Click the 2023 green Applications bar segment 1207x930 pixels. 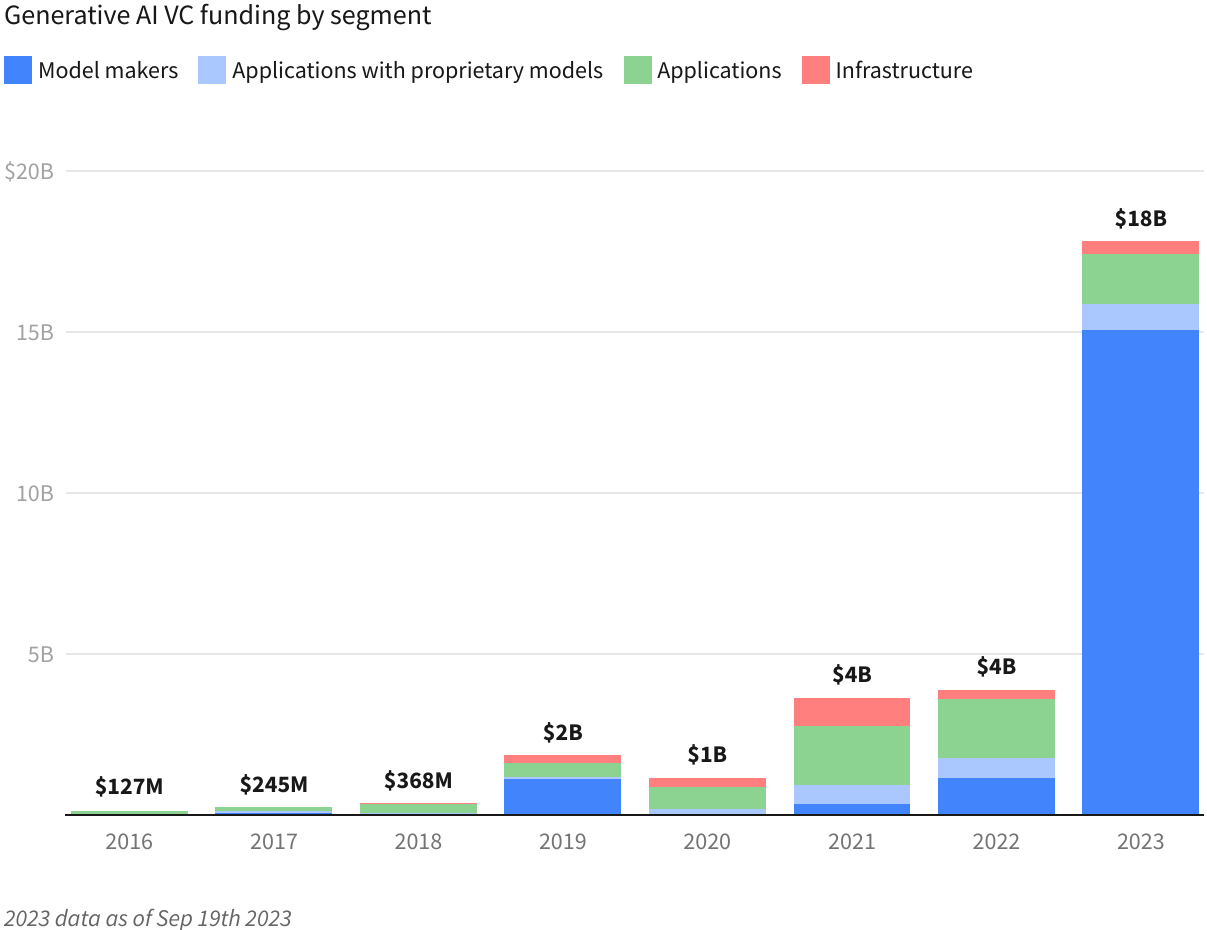[1140, 278]
